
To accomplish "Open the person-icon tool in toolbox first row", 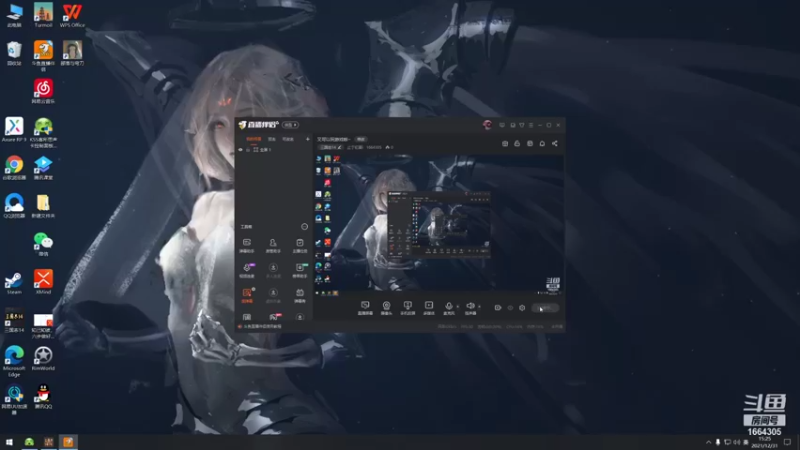I will [273, 245].
